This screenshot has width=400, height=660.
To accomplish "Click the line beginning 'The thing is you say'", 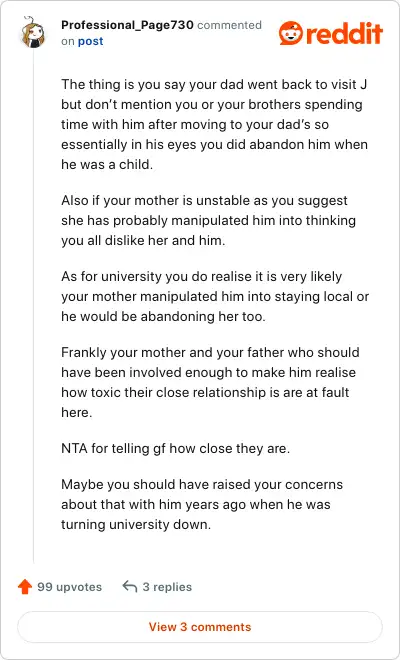I will point(214,84).
